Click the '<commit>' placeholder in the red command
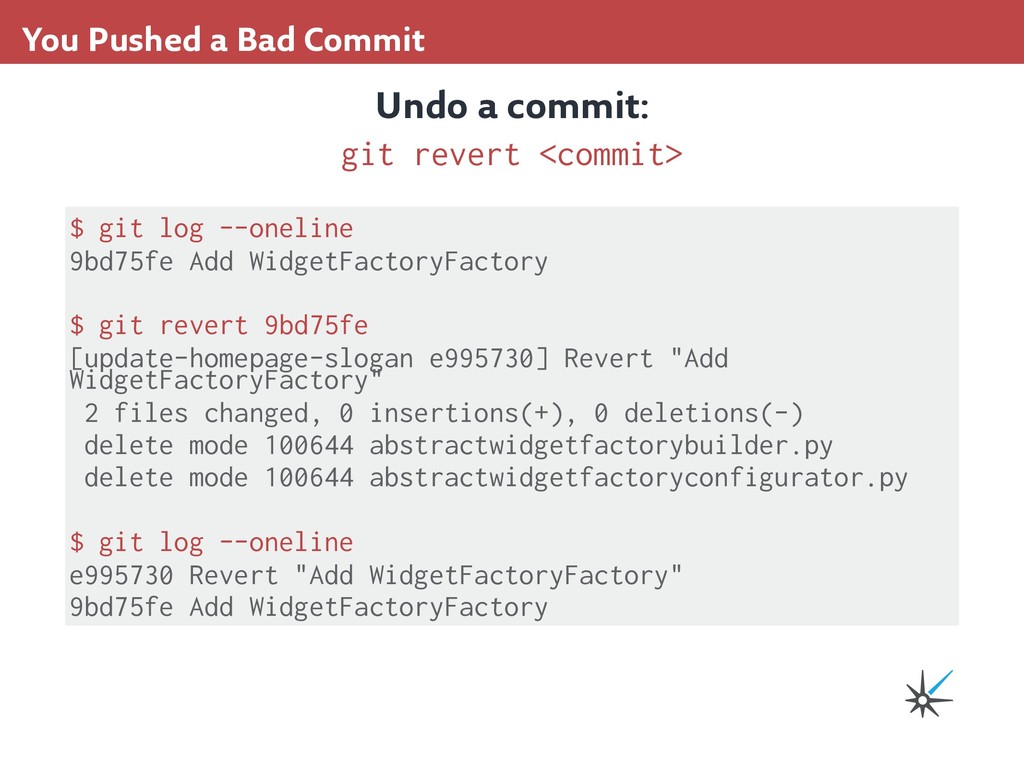 tap(611, 155)
